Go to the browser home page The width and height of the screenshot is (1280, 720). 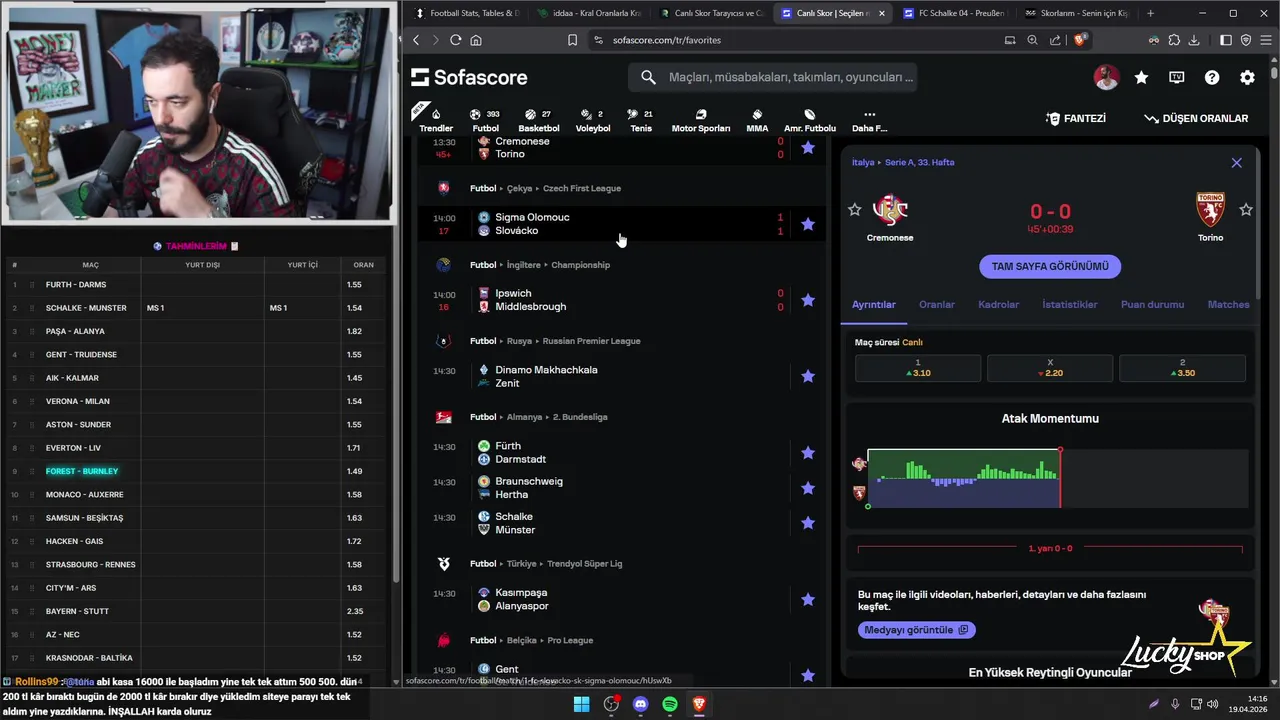pos(476,40)
